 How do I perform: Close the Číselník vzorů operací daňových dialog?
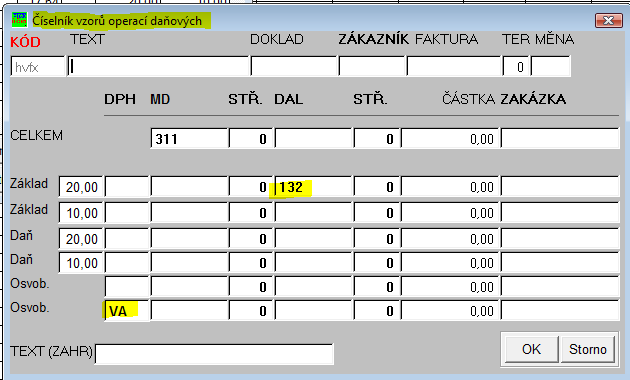click(609, 20)
